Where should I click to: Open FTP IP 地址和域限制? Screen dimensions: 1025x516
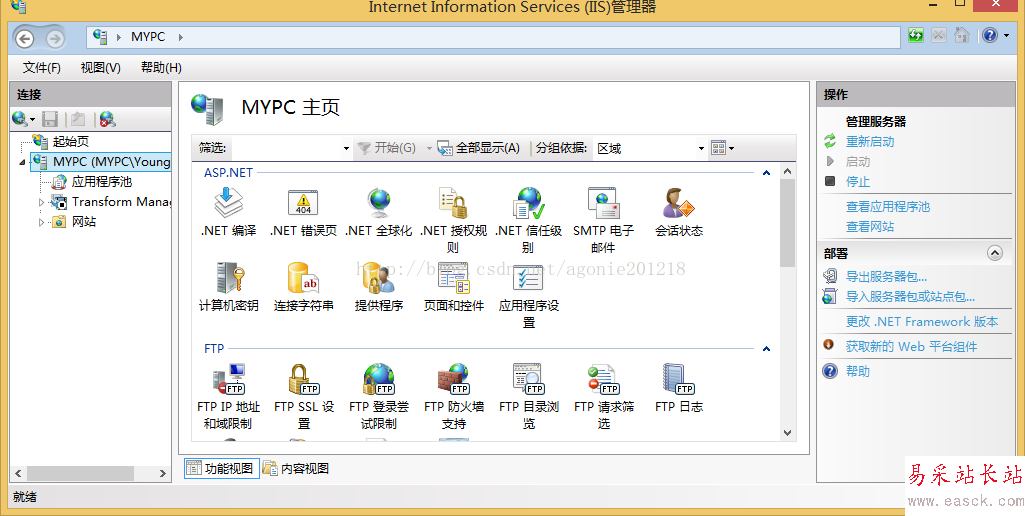(228, 396)
